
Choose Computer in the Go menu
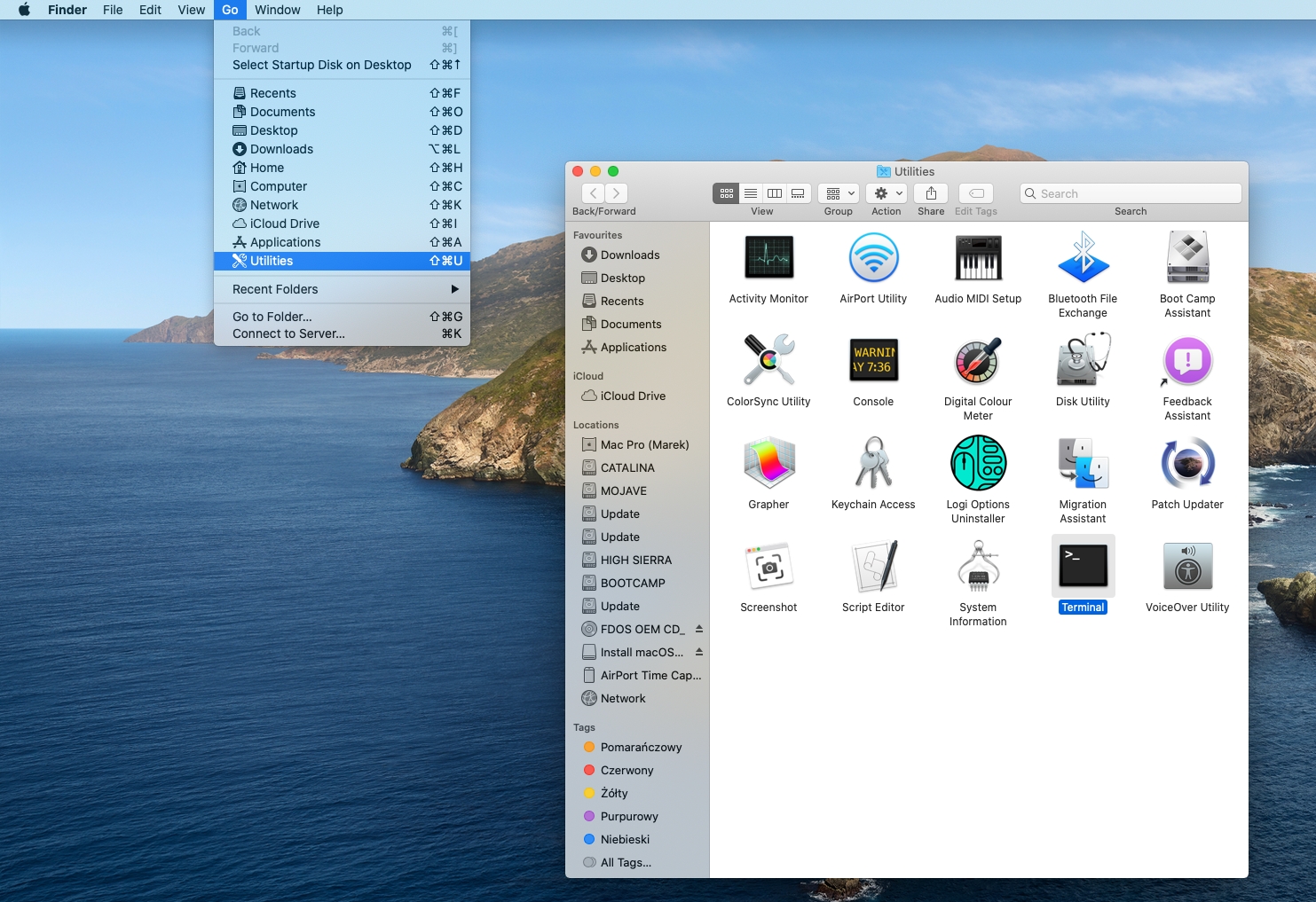tap(342, 186)
